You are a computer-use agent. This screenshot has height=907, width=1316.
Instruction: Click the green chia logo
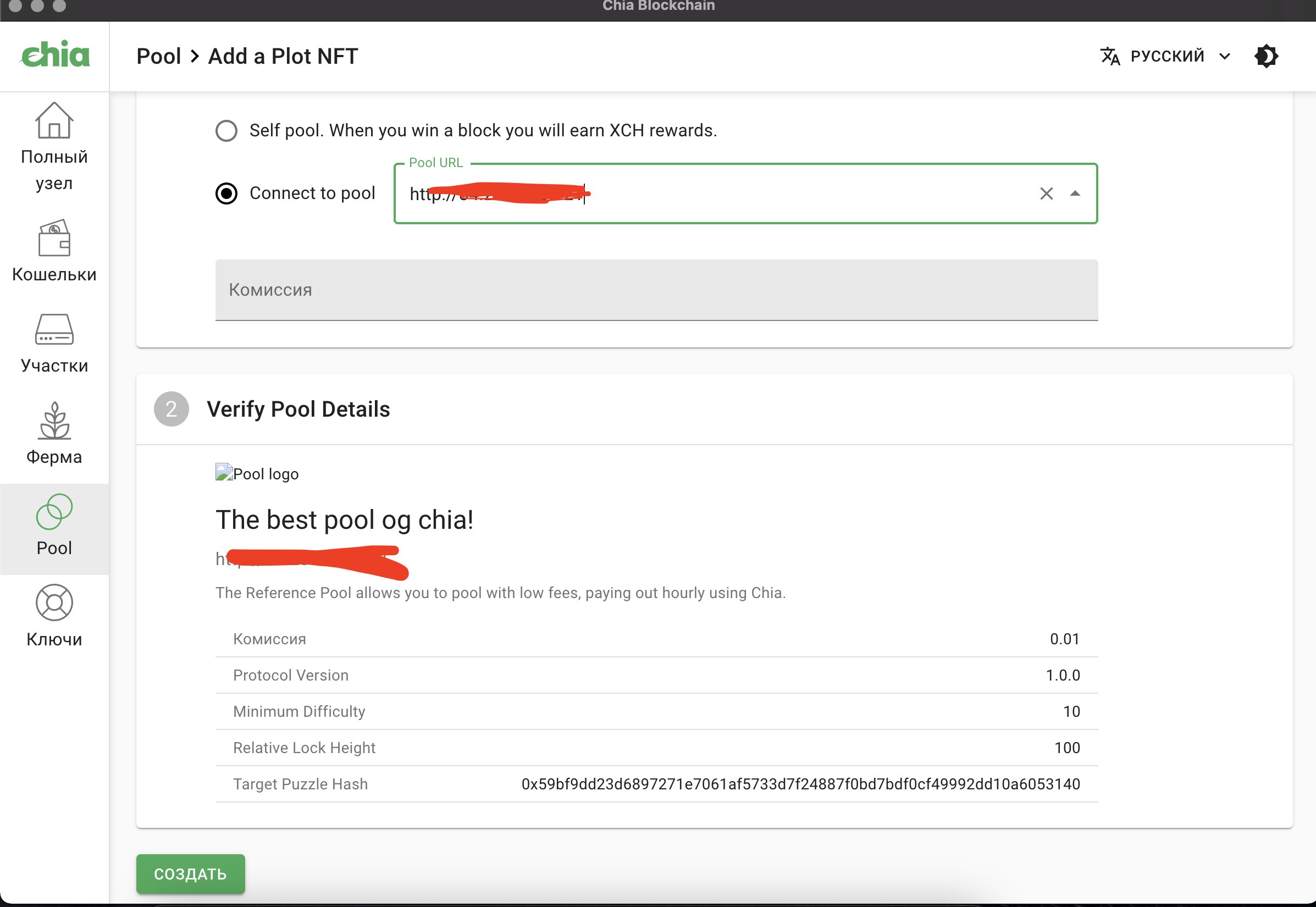coord(55,54)
